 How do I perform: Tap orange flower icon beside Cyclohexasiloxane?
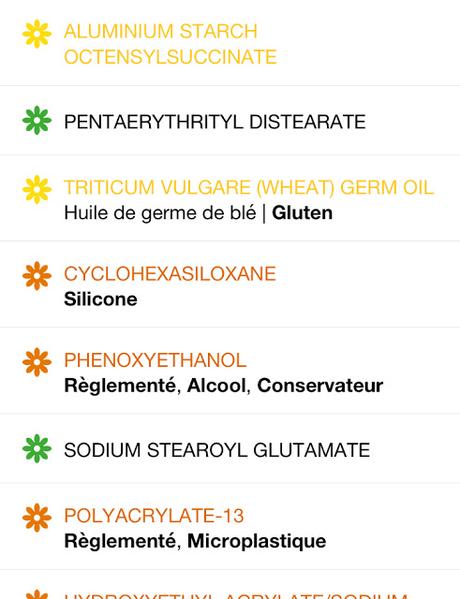37,276
